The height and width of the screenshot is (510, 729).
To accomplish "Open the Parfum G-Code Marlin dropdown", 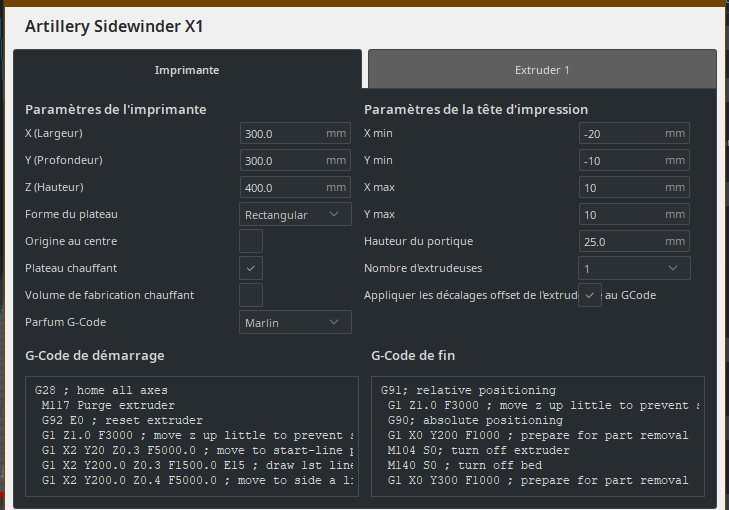I will pos(295,322).
